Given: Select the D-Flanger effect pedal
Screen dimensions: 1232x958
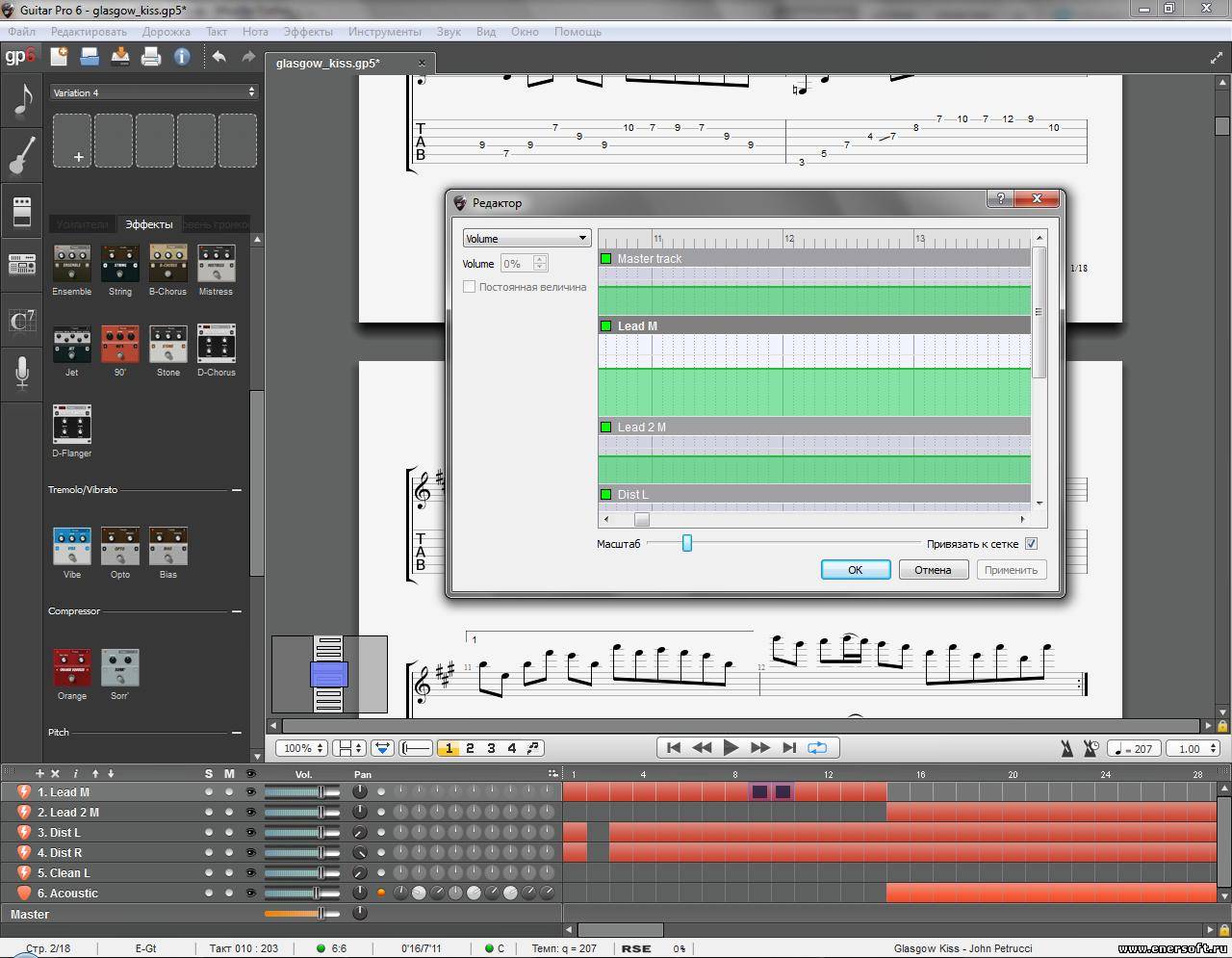Looking at the screenshot, I should tap(72, 425).
